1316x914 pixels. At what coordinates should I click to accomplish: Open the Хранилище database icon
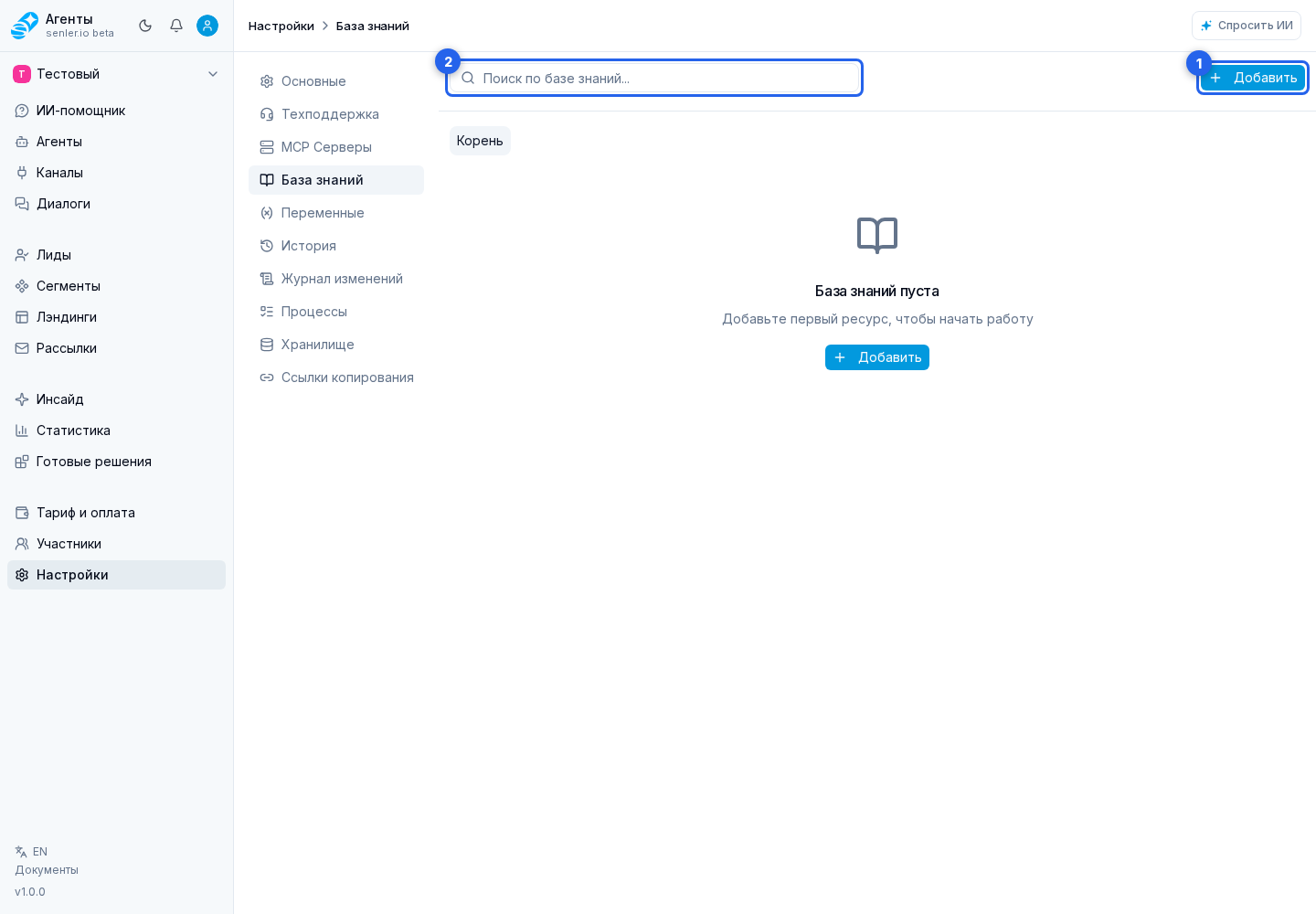pos(267,345)
